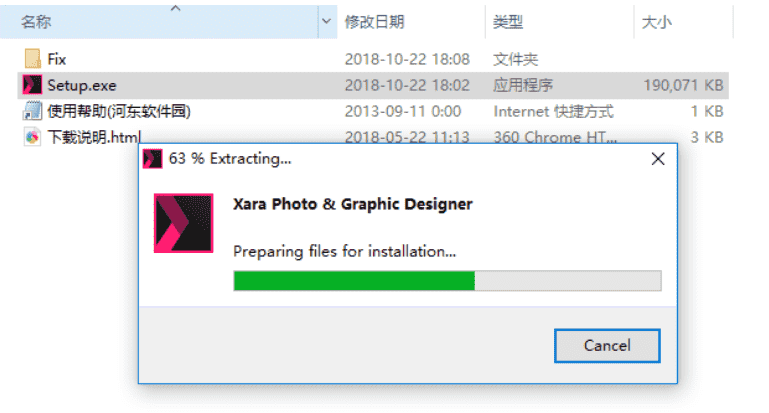Screen dimensions: 769x413
Task: Click the Fix folder icon
Action: click(x=32, y=59)
